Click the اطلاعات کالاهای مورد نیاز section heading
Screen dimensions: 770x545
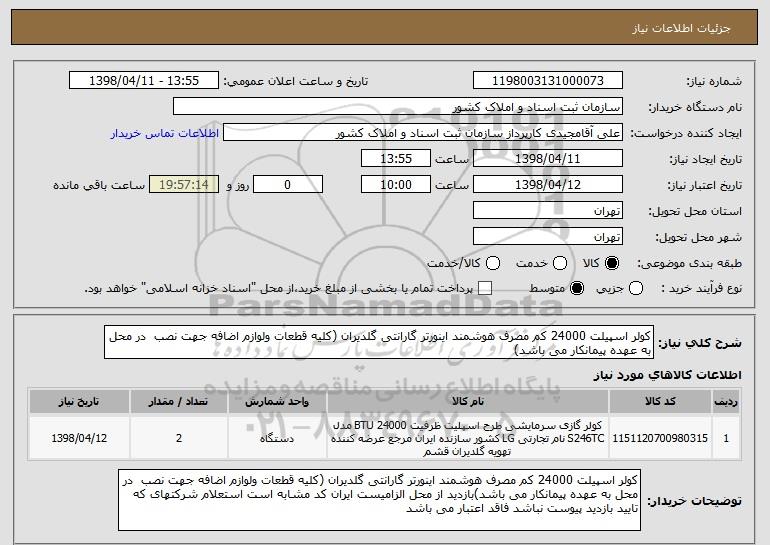[x=667, y=375]
